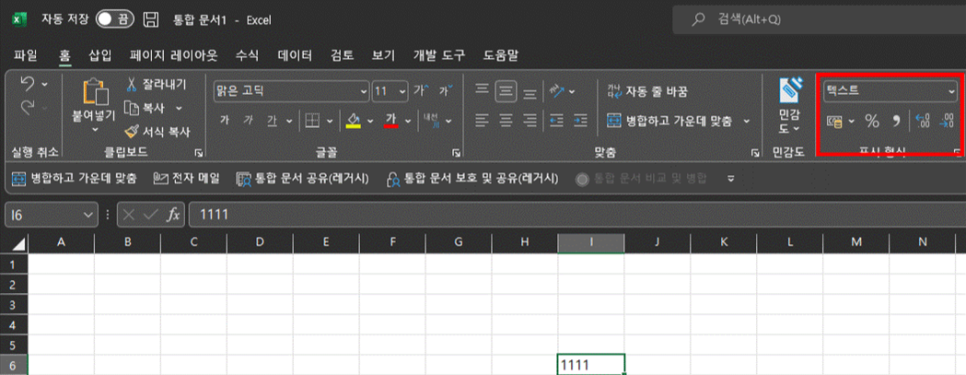Screen dimensions: 966x375
Task: Expand the underline style dropdown arrow
Action: click(289, 121)
